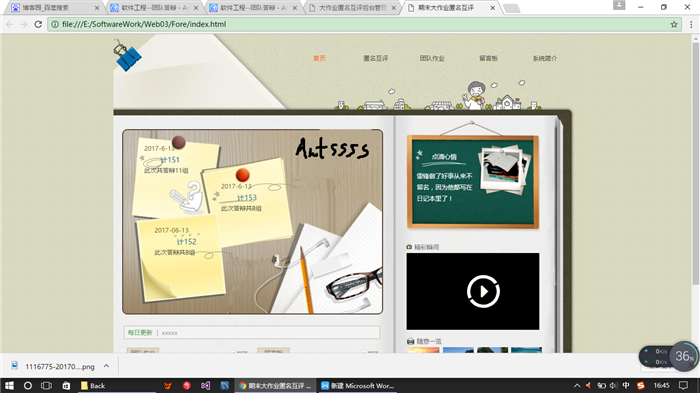700x393 pixels.
Task: Open Task View in the taskbar
Action: 46,385
